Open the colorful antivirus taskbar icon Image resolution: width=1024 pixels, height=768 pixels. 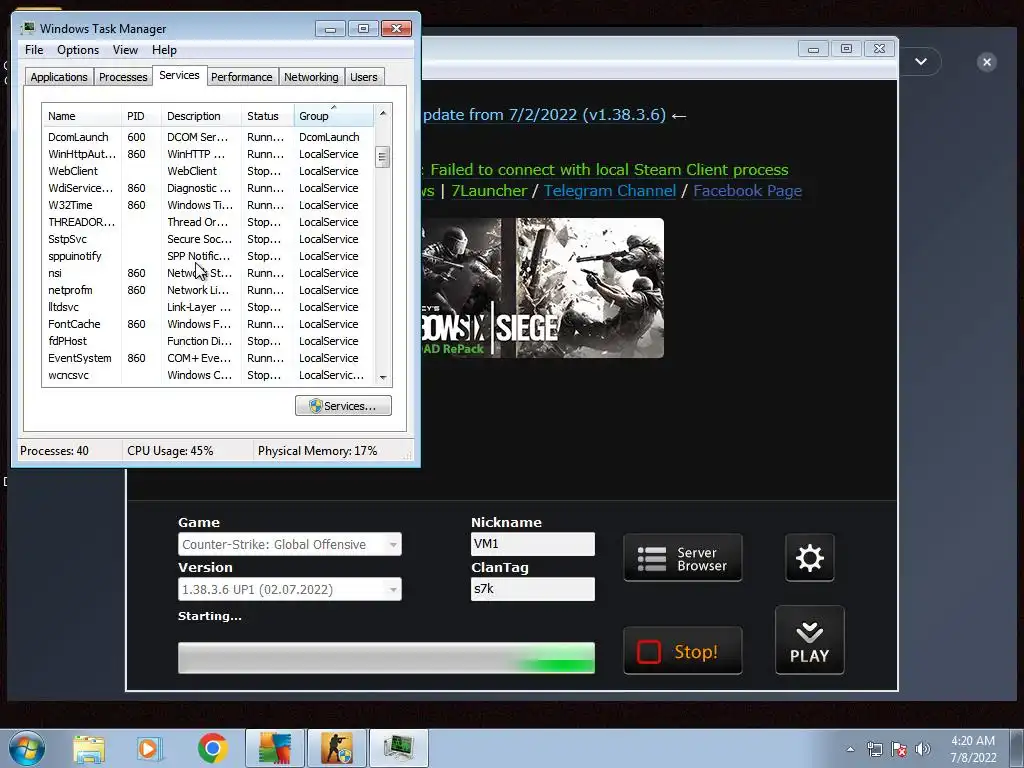click(275, 748)
